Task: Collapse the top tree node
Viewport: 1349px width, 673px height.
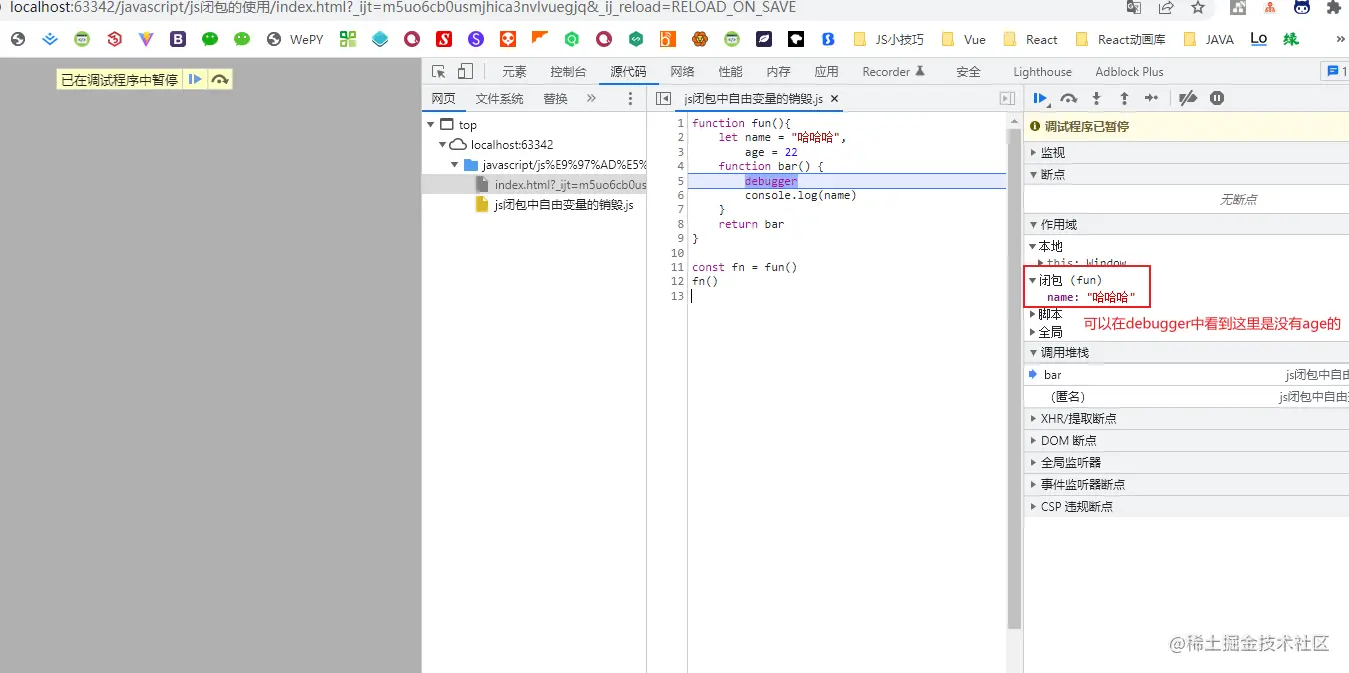Action: [431, 125]
